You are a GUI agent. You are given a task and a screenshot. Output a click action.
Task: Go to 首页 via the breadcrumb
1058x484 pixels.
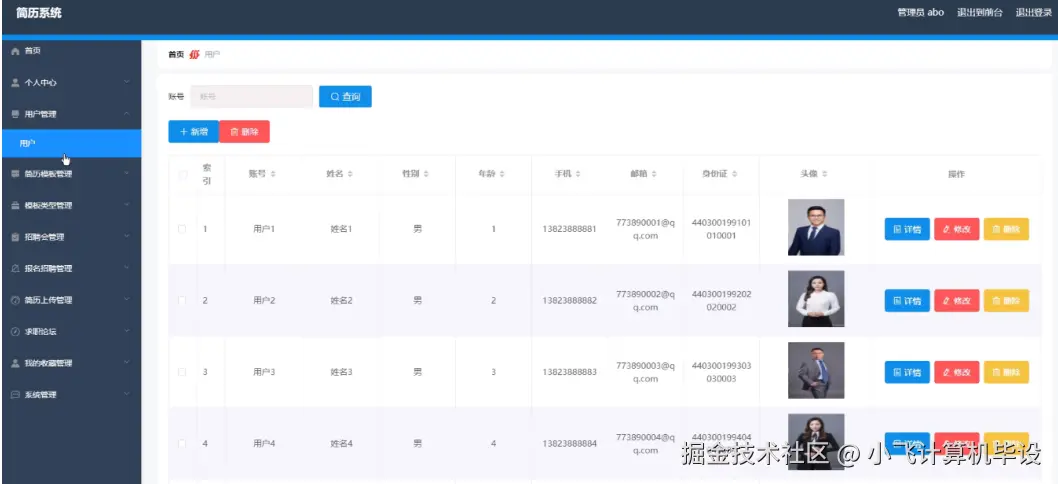pos(175,55)
